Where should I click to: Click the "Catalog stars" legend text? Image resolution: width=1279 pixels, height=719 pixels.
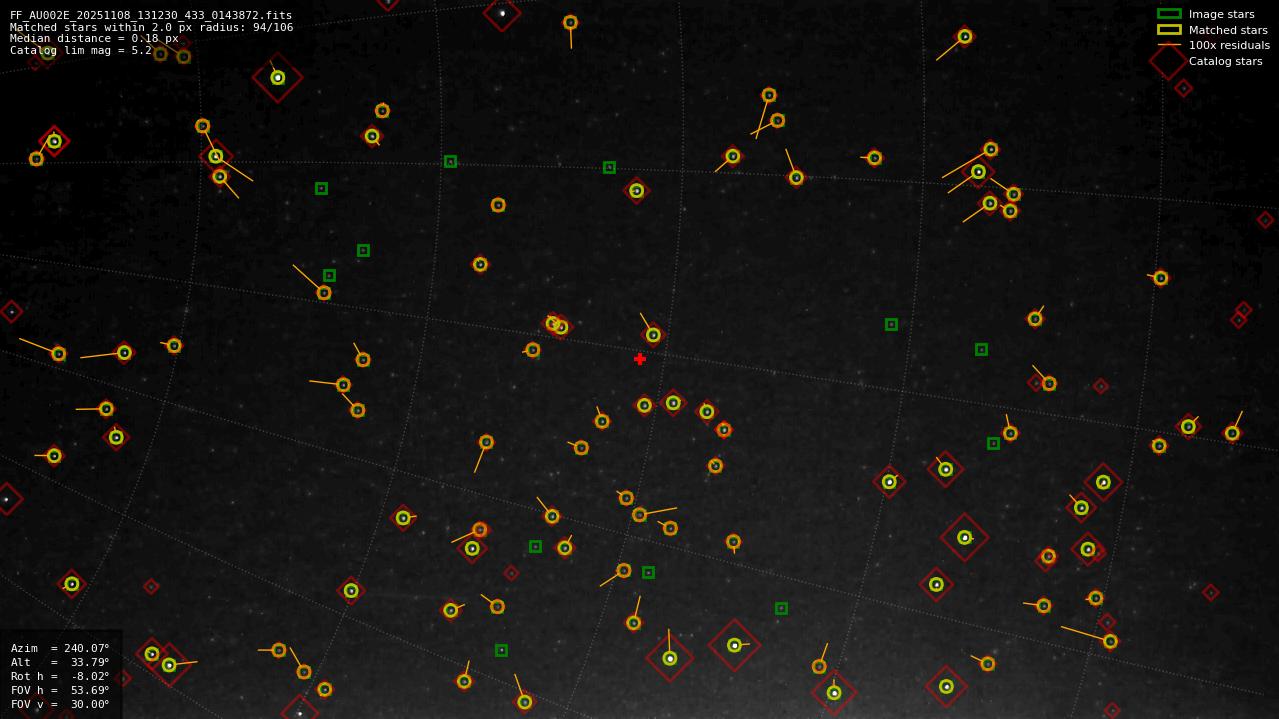1225,61
